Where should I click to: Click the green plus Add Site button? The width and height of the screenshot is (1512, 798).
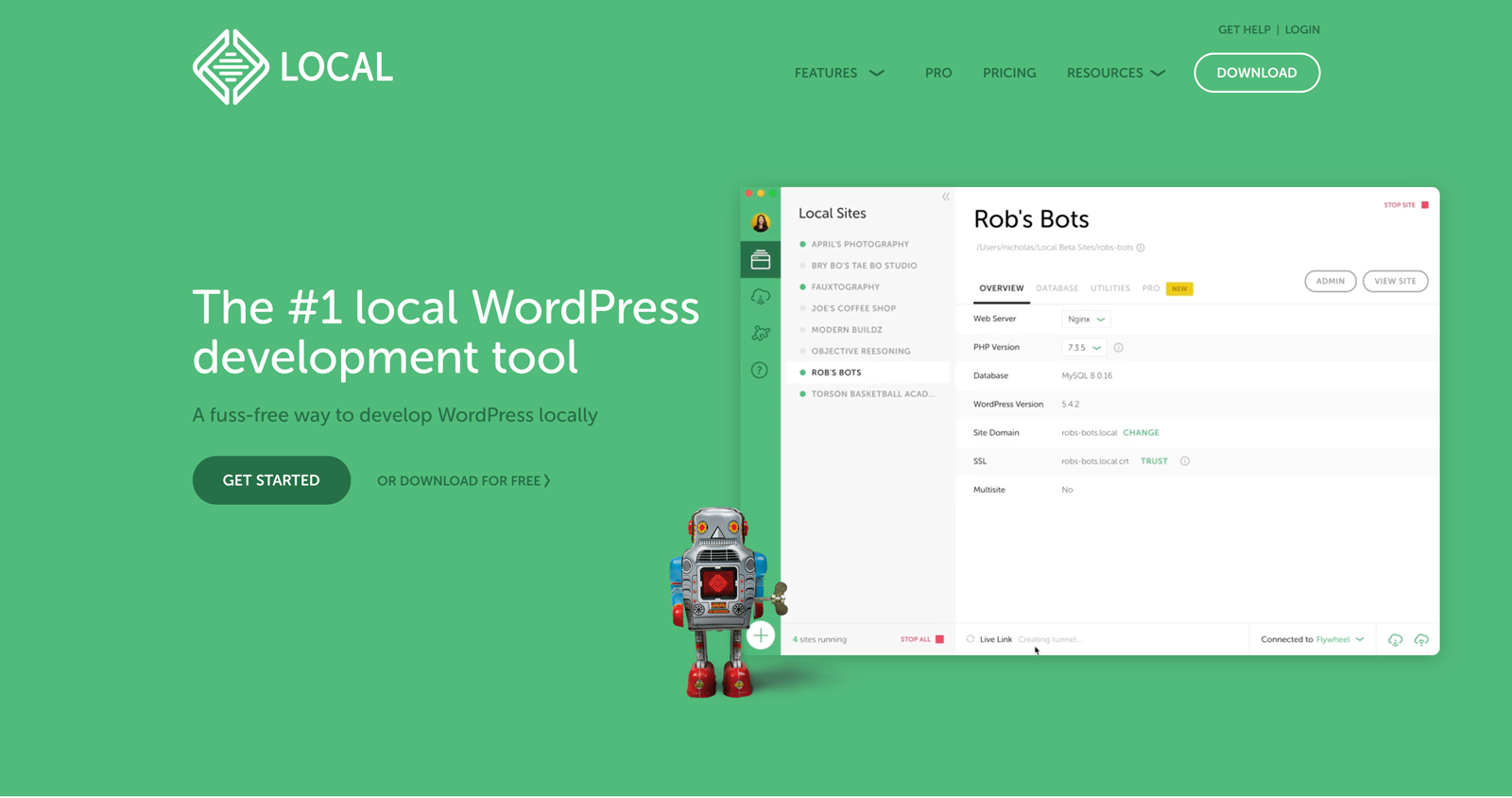point(761,635)
